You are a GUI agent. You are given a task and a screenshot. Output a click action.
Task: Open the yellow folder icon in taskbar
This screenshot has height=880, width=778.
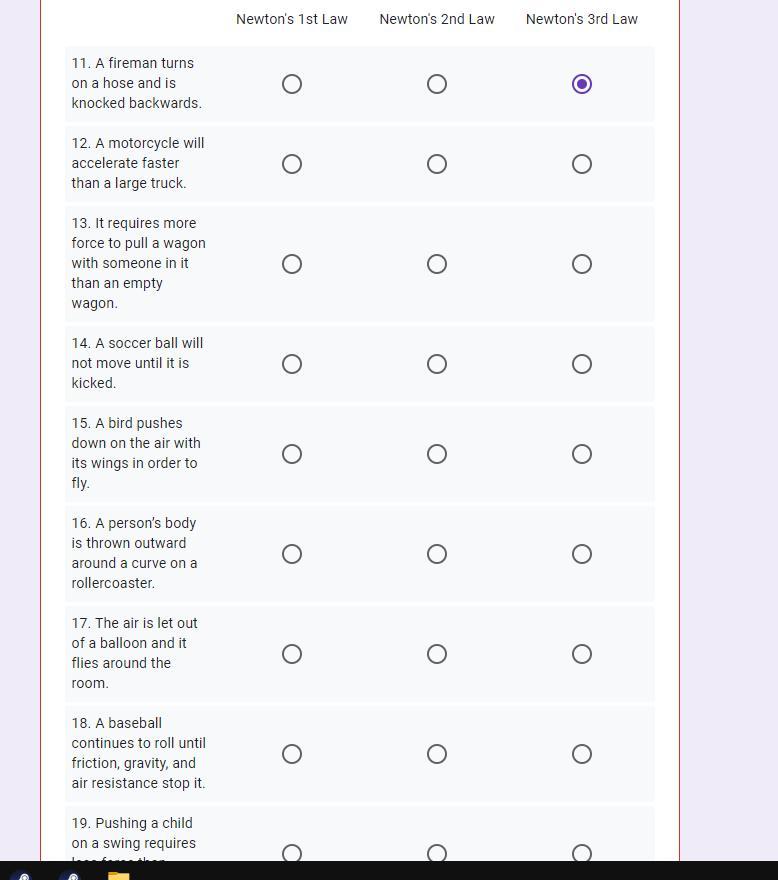point(119,875)
